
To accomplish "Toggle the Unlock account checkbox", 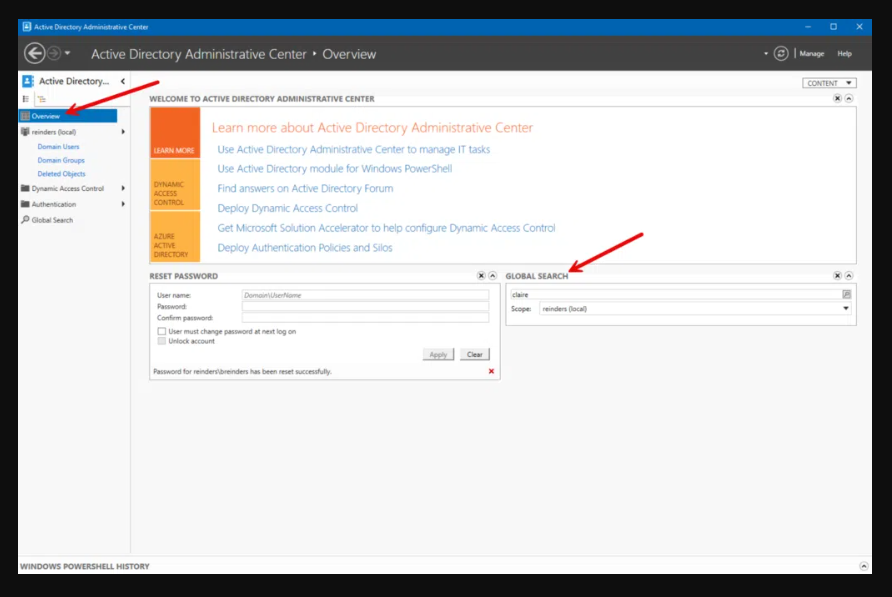I will click(x=162, y=341).
